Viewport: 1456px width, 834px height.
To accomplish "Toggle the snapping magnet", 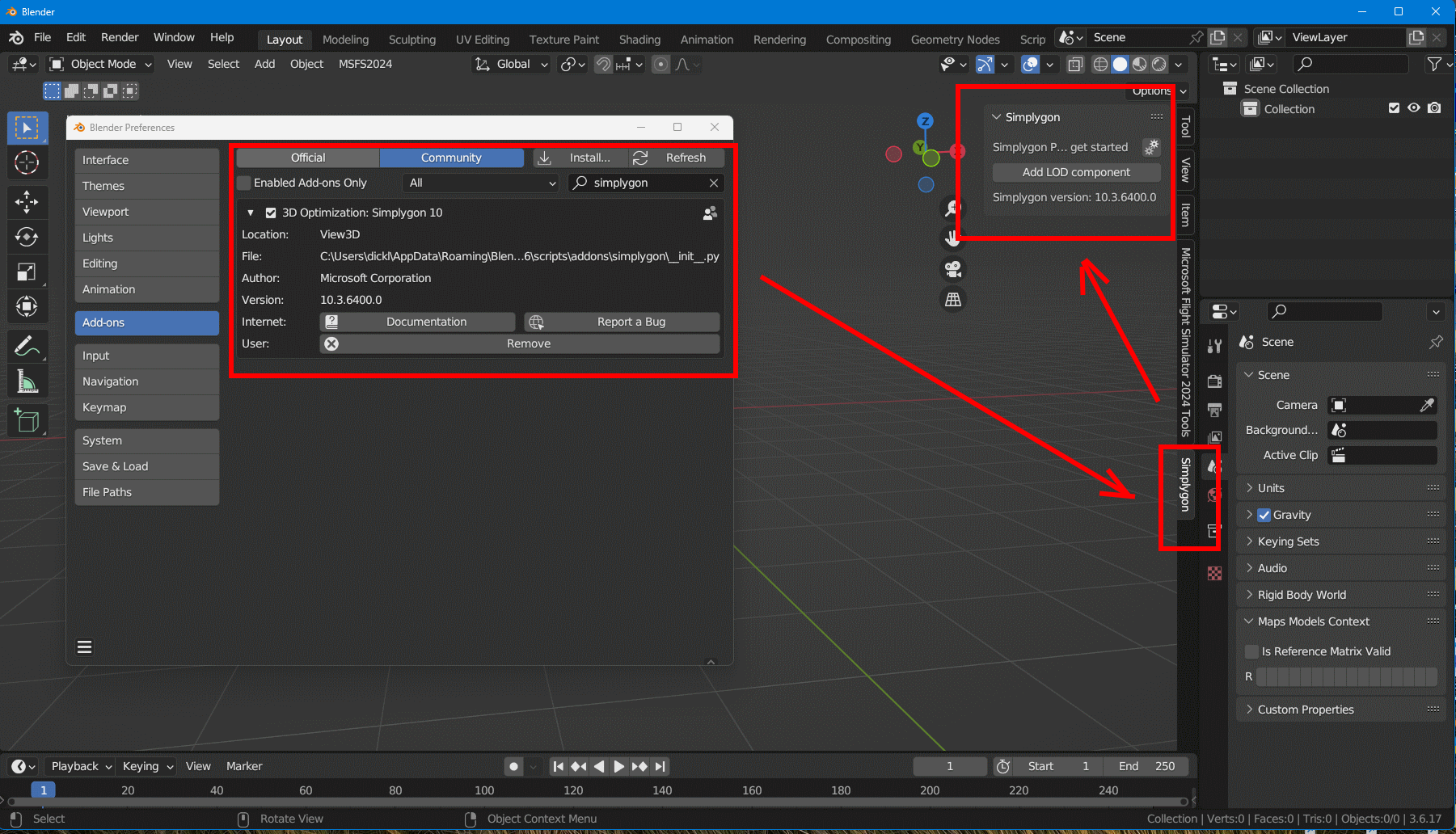I will point(603,64).
